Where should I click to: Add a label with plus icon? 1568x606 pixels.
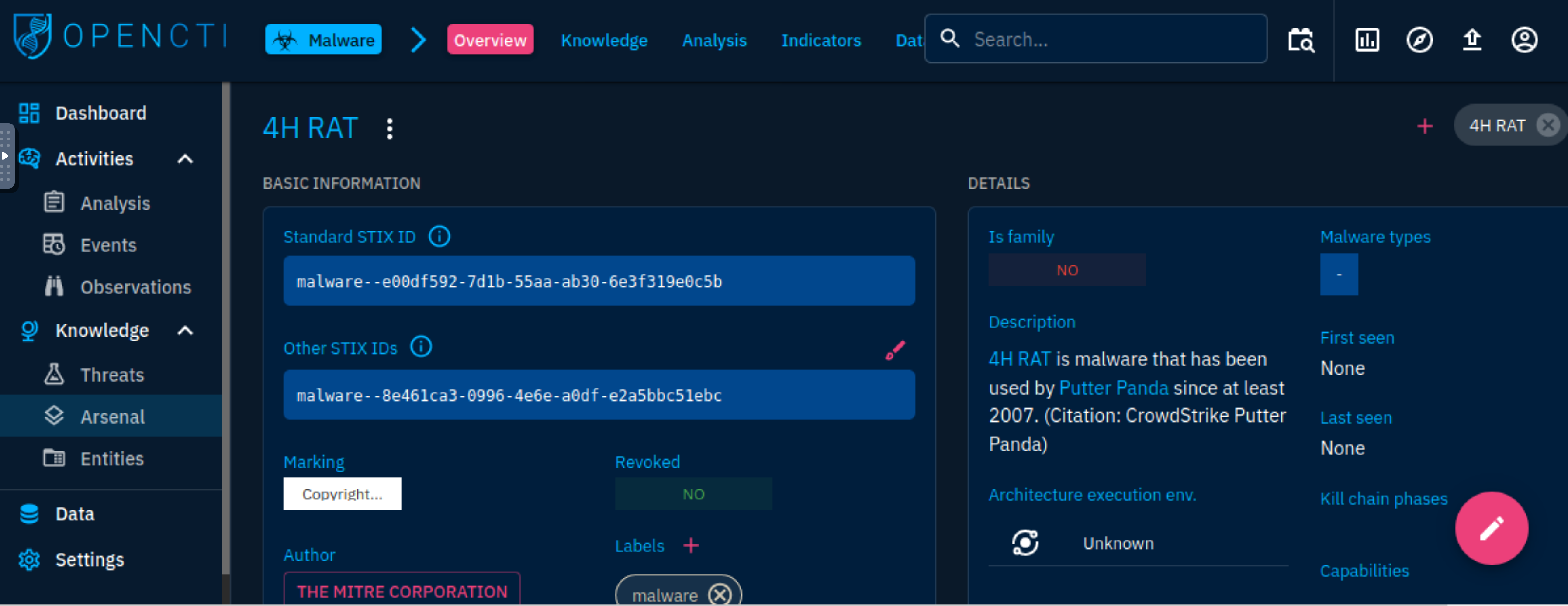click(x=691, y=545)
